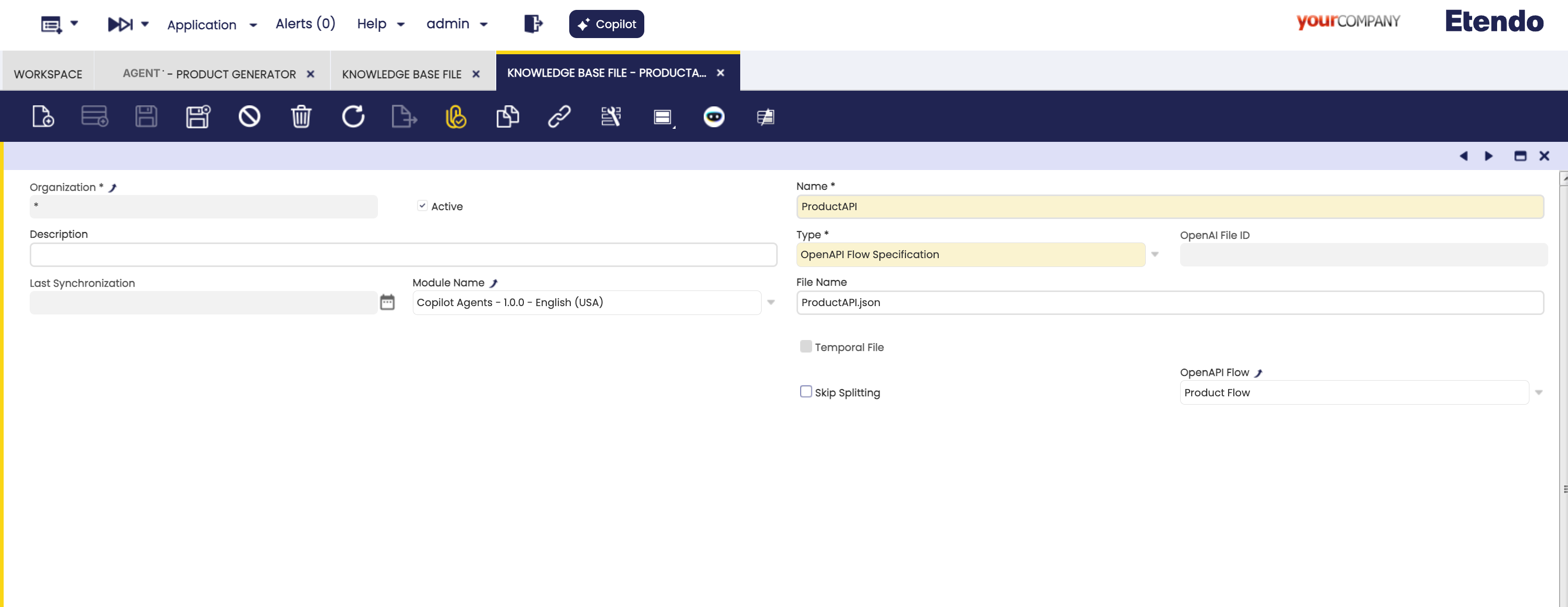Maximize the form panel
The width and height of the screenshot is (1568, 607).
pos(1520,156)
